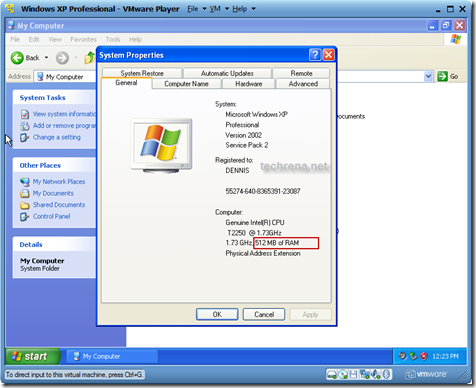Click the Up folder icon in toolbar
This screenshot has height=388, width=476.
point(90,58)
